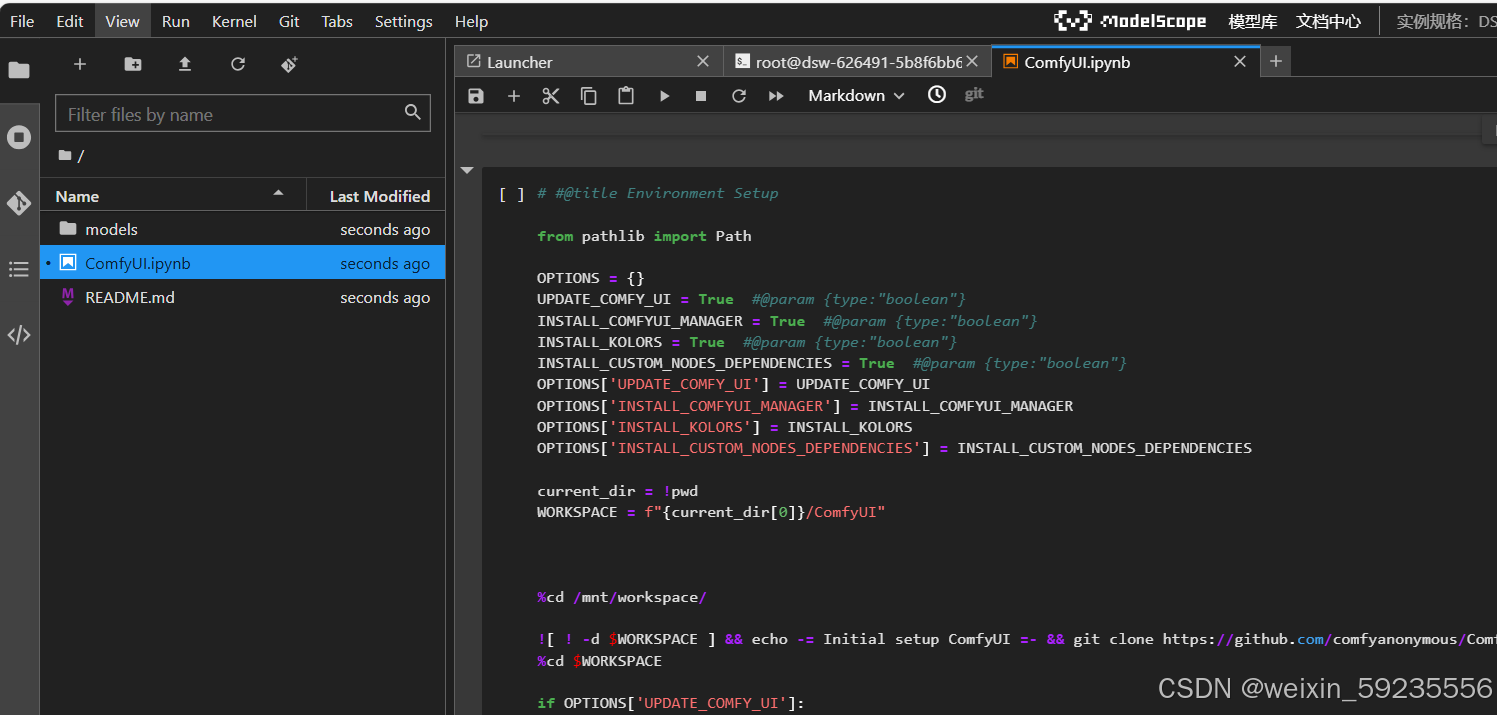Viewport: 1497px width, 715px height.
Task: Run the selected cell
Action: pos(664,96)
